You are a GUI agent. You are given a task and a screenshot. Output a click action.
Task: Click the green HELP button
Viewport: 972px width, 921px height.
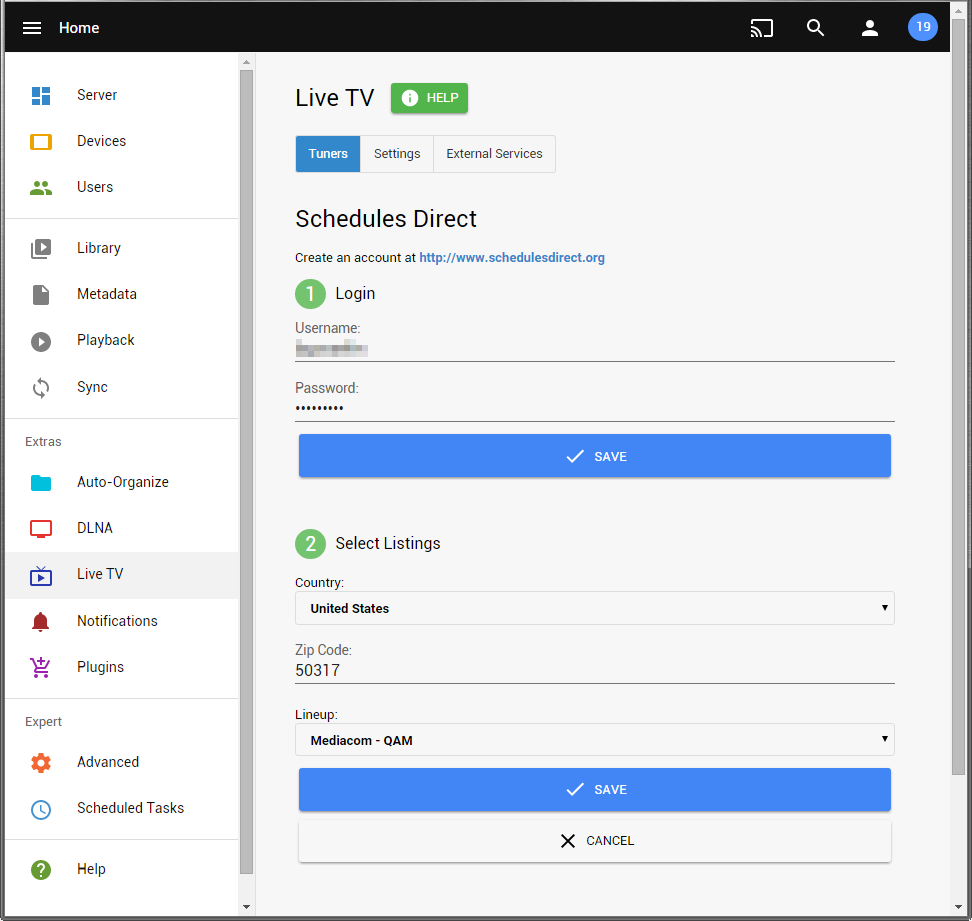click(x=429, y=98)
